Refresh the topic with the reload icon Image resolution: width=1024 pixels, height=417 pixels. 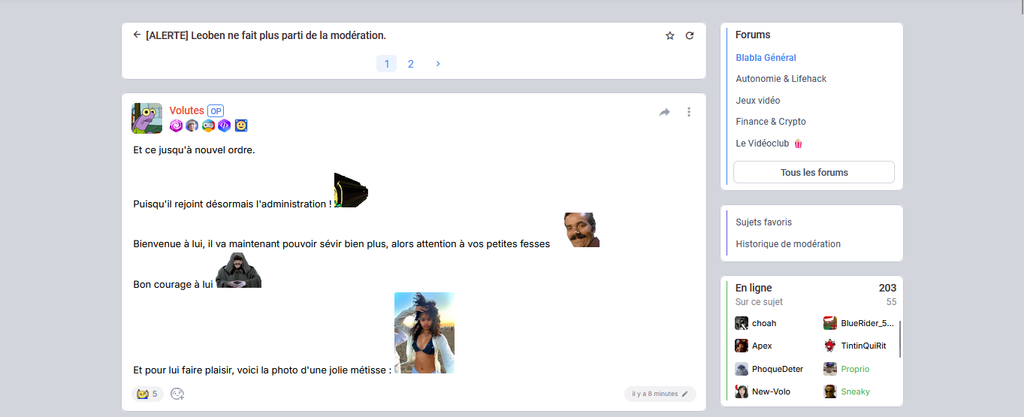(x=689, y=36)
